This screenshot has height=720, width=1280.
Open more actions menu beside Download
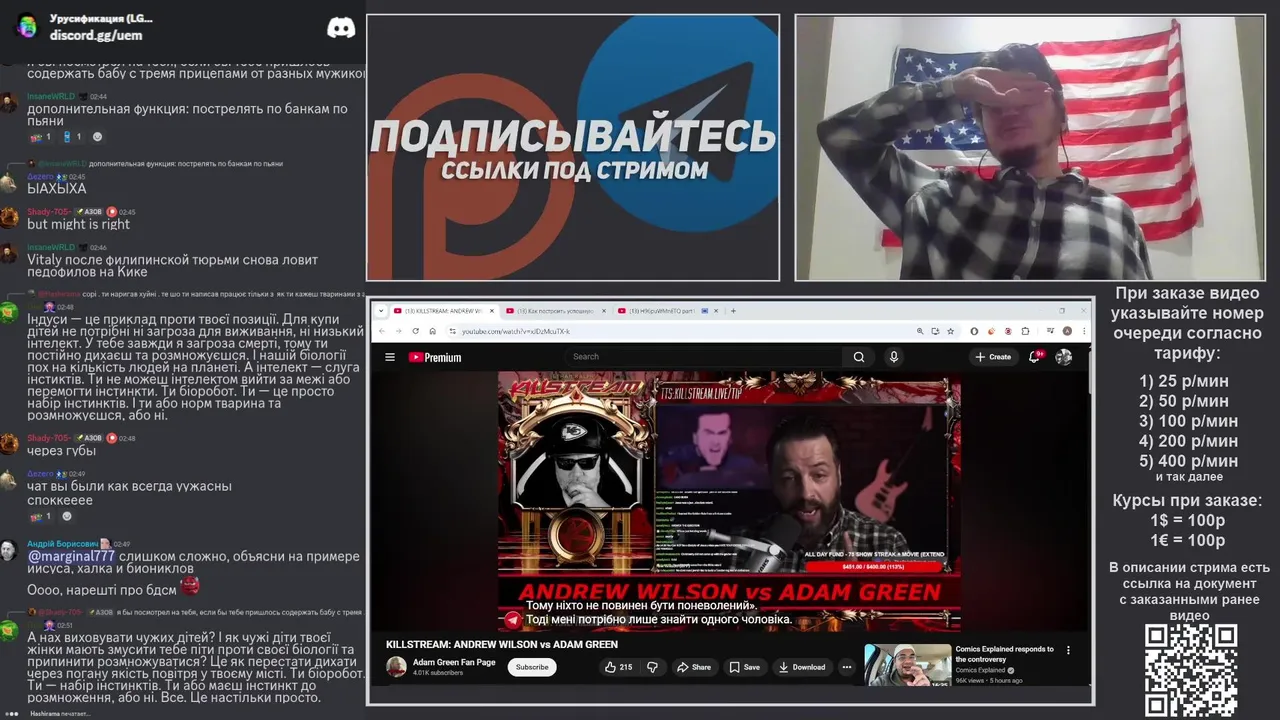[846, 667]
